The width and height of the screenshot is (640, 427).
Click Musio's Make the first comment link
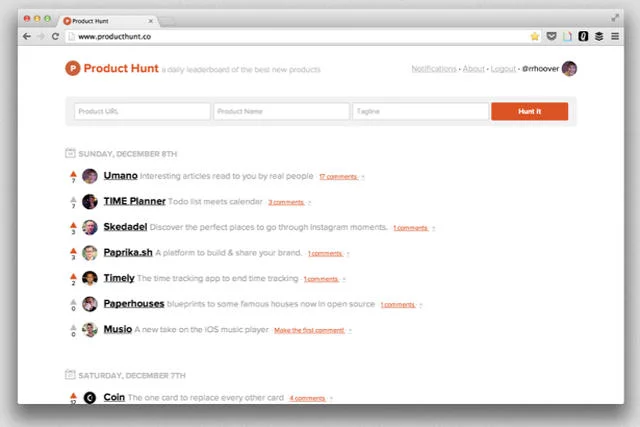tap(309, 330)
